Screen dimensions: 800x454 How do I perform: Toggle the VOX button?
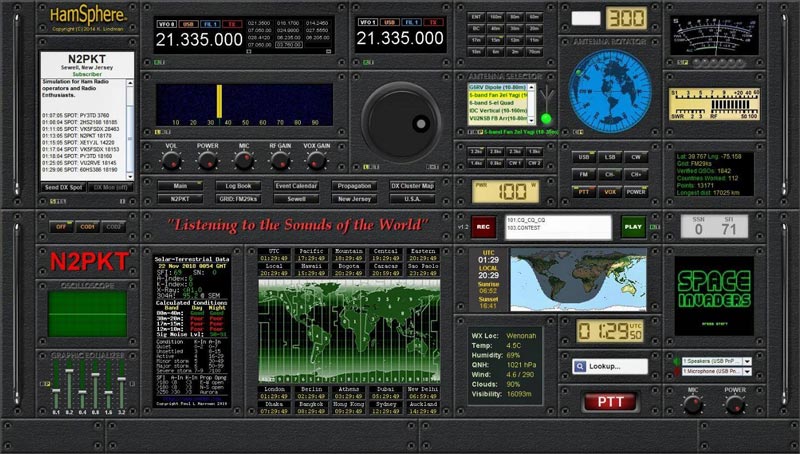click(610, 192)
